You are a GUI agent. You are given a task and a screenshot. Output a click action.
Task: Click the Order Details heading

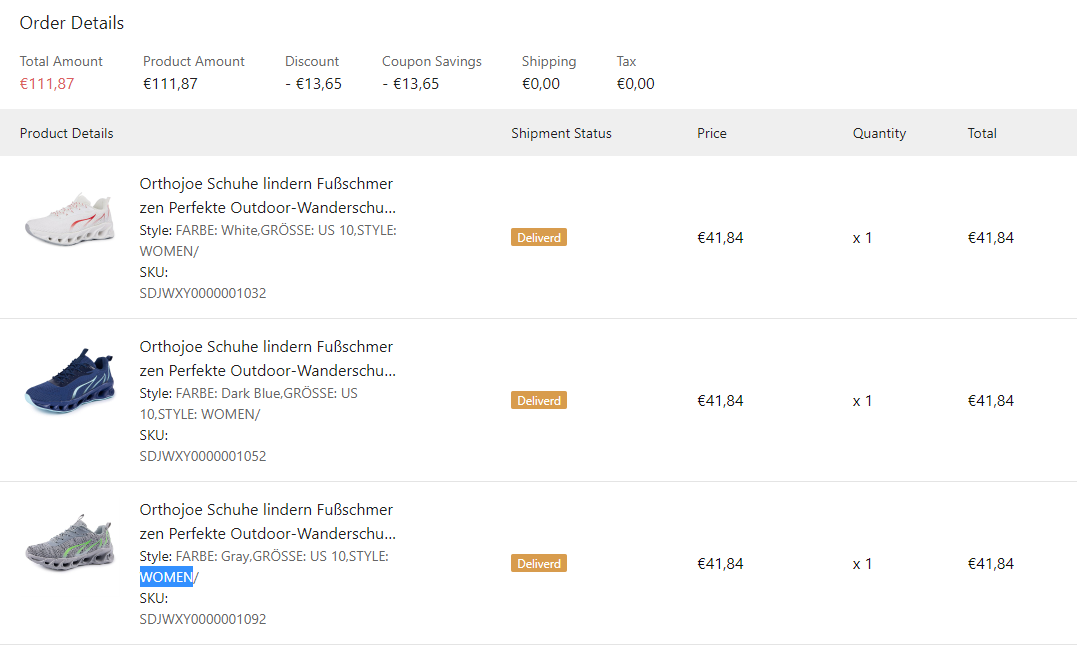72,23
